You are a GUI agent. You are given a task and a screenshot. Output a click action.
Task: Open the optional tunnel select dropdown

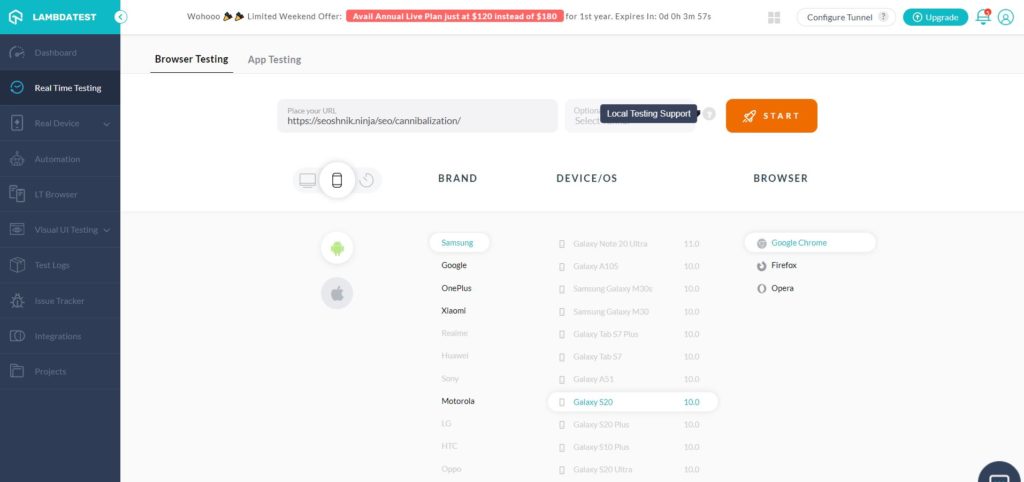[630, 116]
